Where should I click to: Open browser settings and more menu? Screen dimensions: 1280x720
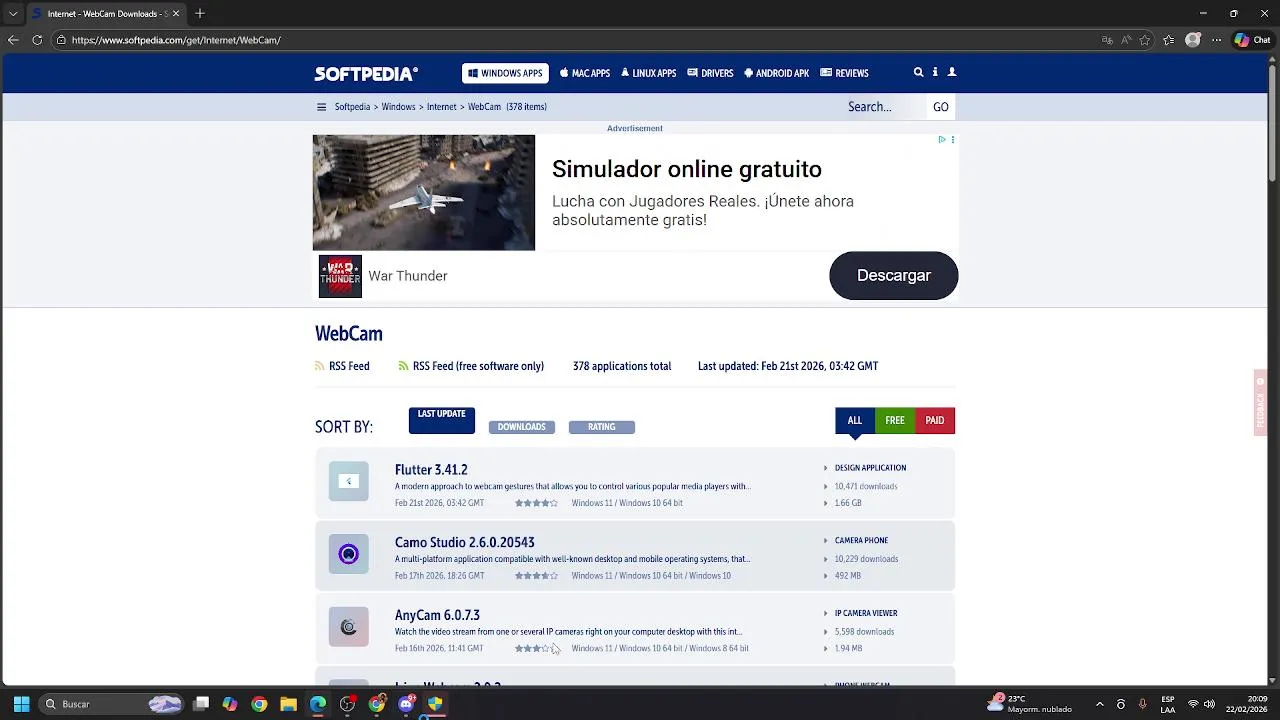[x=1216, y=40]
